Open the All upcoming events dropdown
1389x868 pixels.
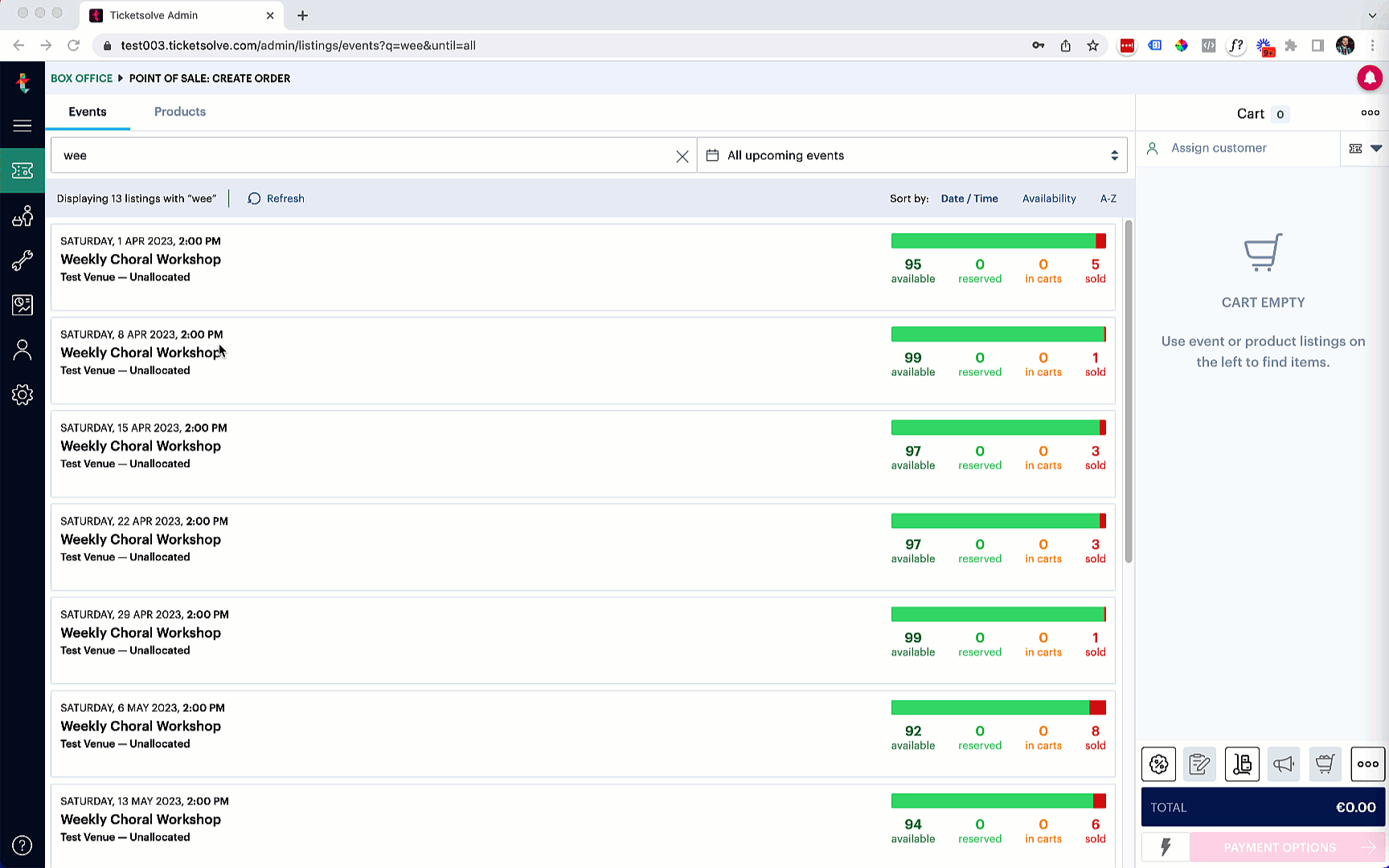(x=912, y=155)
